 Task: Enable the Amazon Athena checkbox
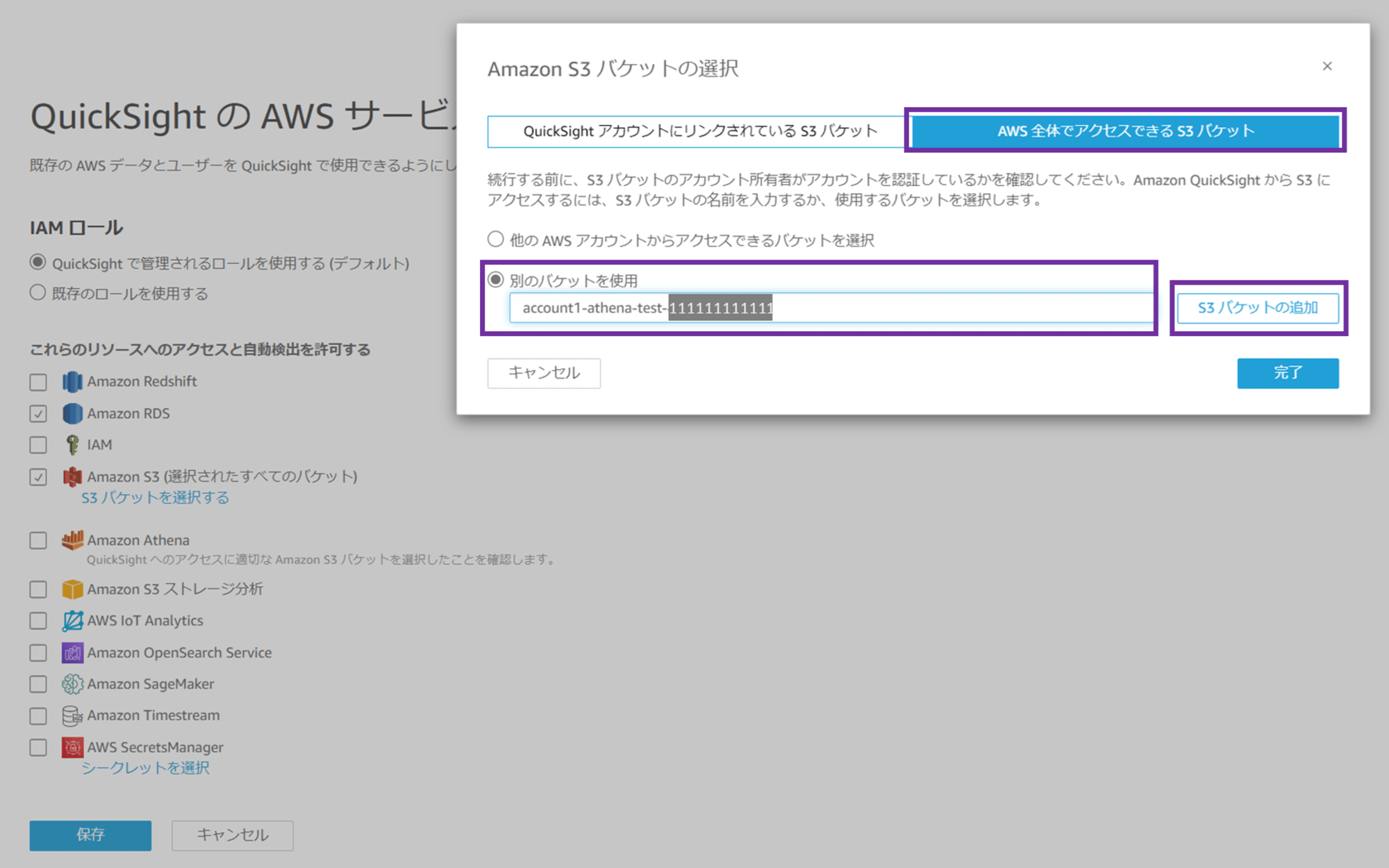point(38,540)
